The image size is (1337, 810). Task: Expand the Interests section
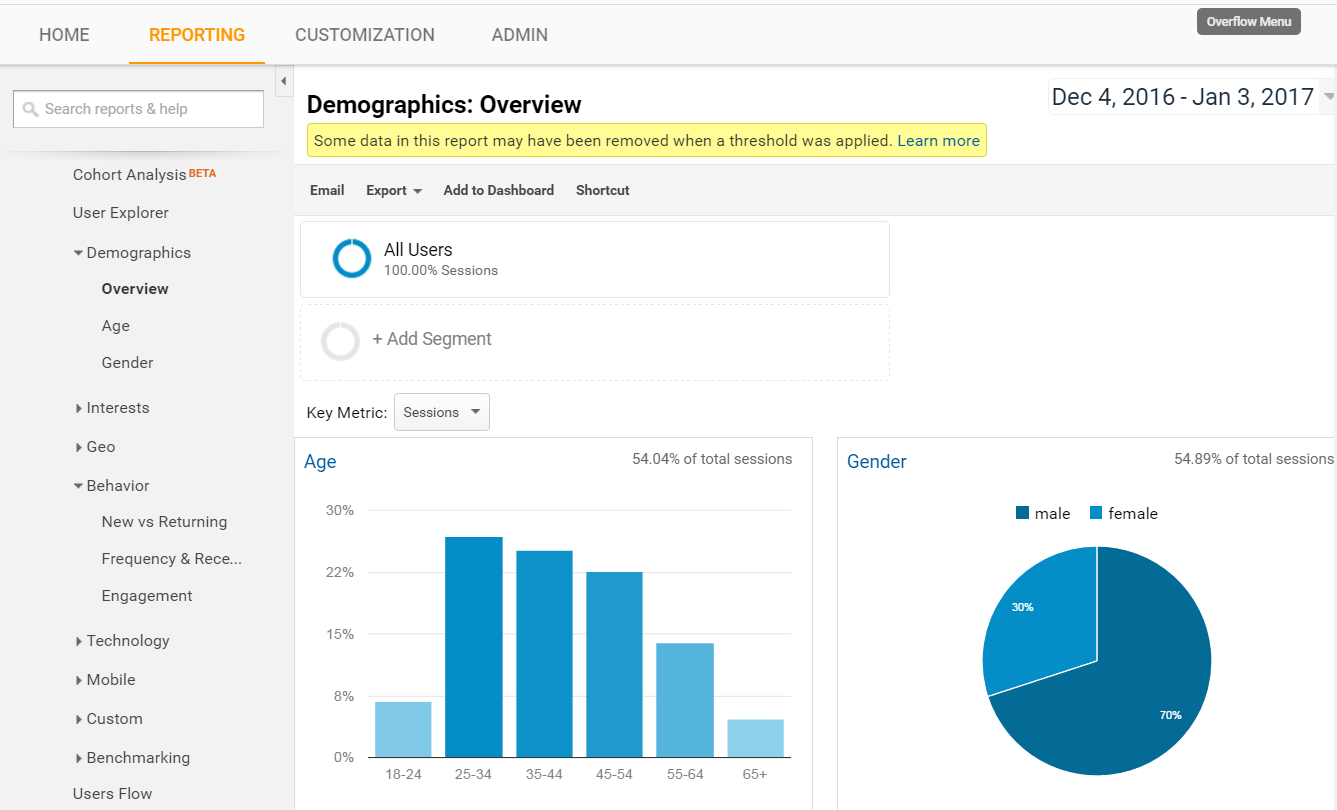point(113,408)
